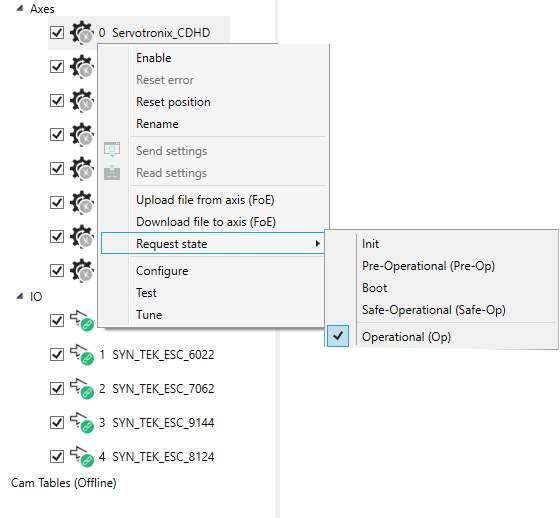Collapse the IO tree node

tap(20, 296)
